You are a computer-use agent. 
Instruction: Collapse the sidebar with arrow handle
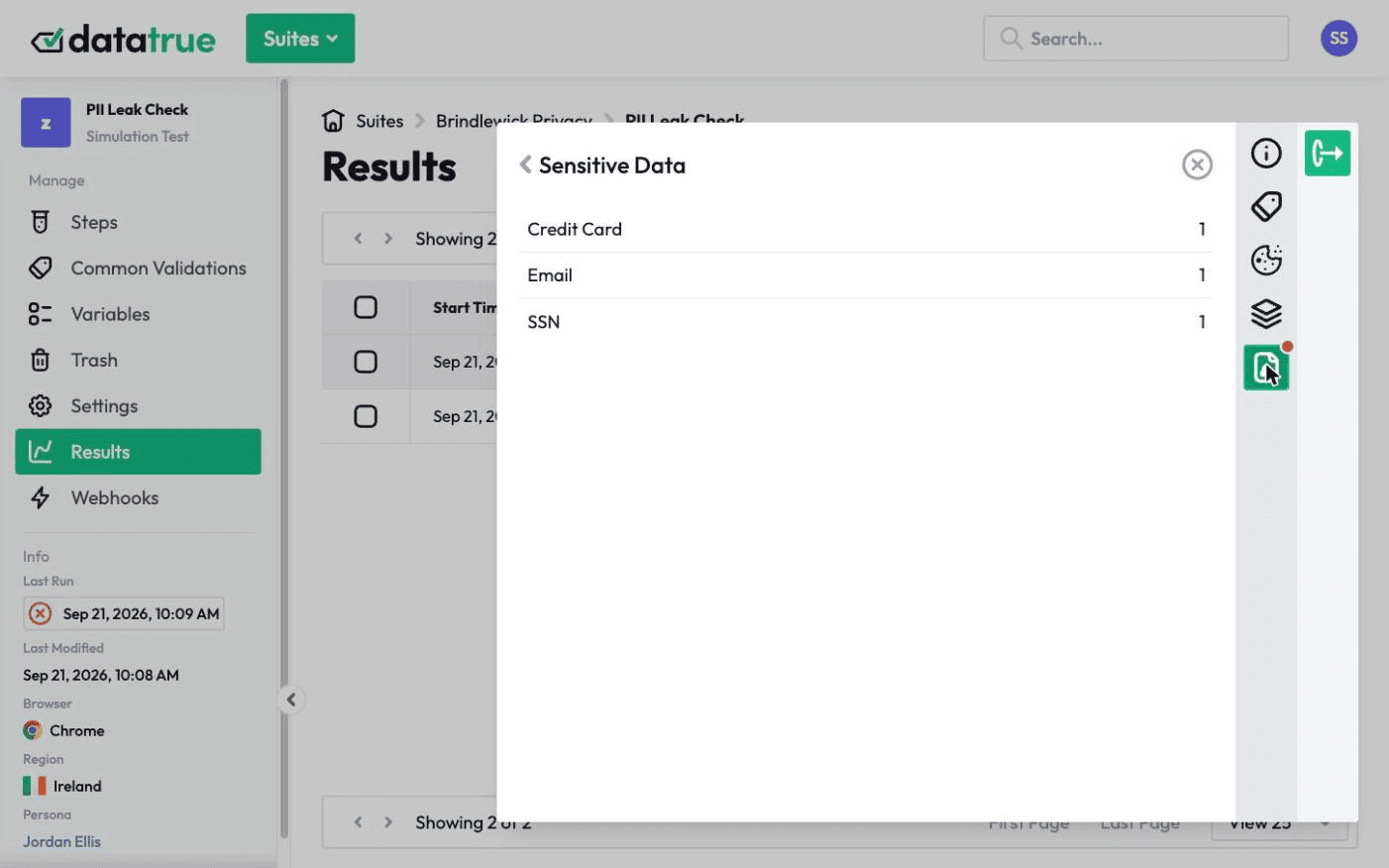click(x=290, y=700)
